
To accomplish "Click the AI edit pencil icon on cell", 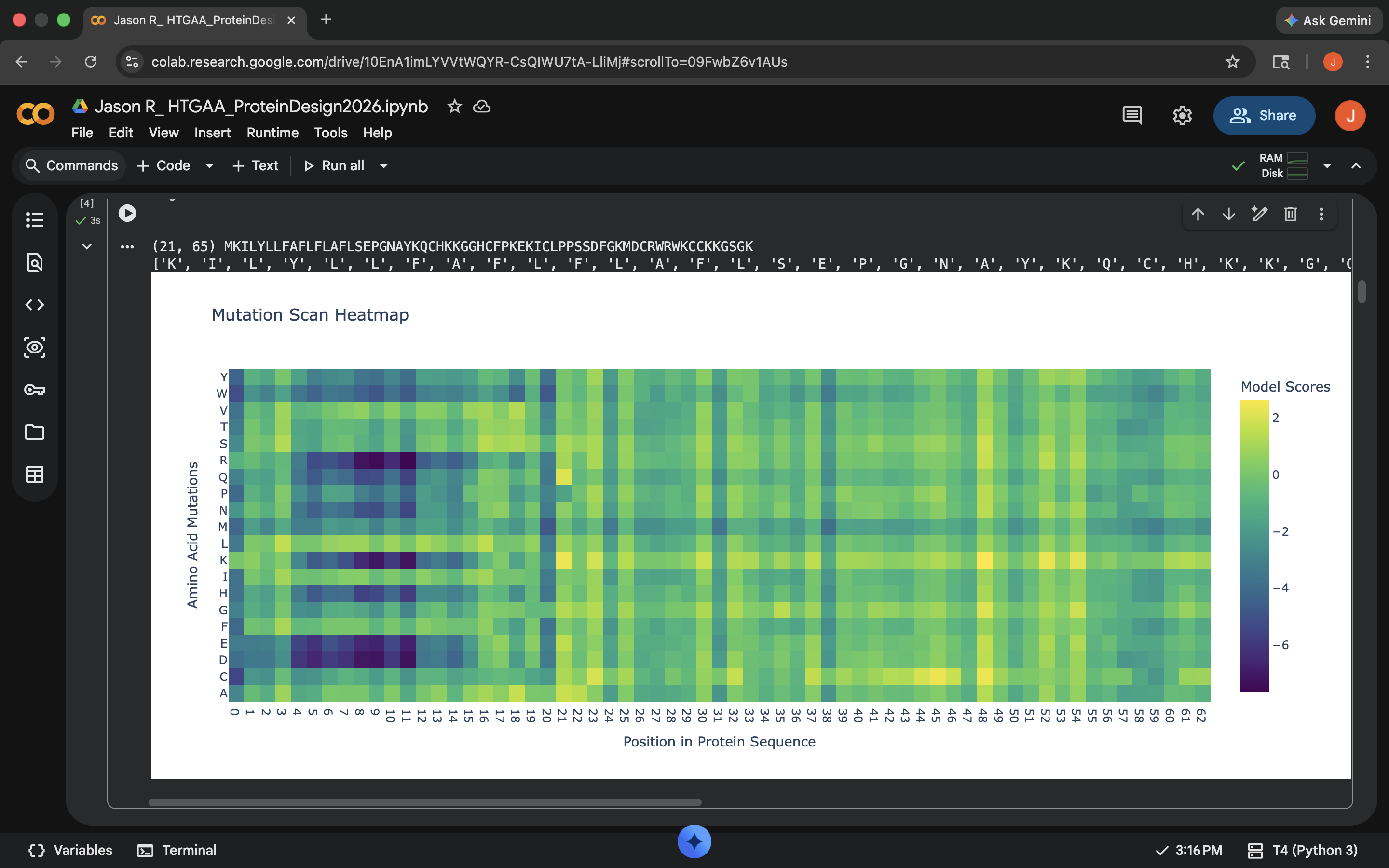I will click(1259, 214).
